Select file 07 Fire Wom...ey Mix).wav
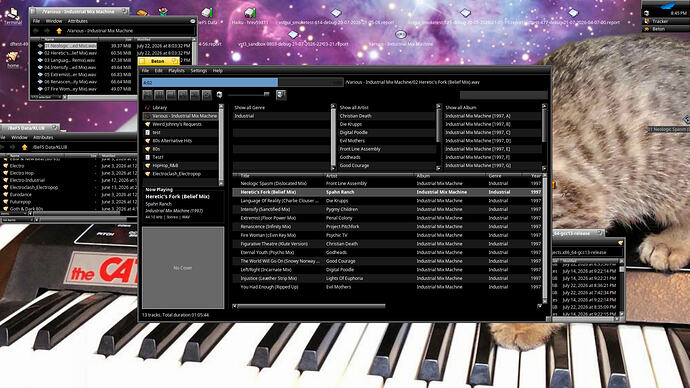690x388 pixels. pos(70,89)
